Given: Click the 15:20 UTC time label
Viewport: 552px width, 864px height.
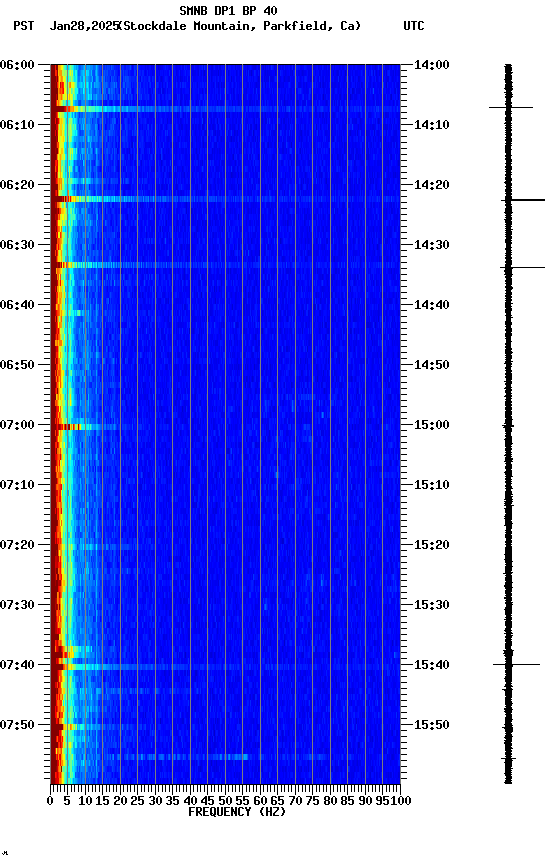Looking at the screenshot, I should click(432, 545).
